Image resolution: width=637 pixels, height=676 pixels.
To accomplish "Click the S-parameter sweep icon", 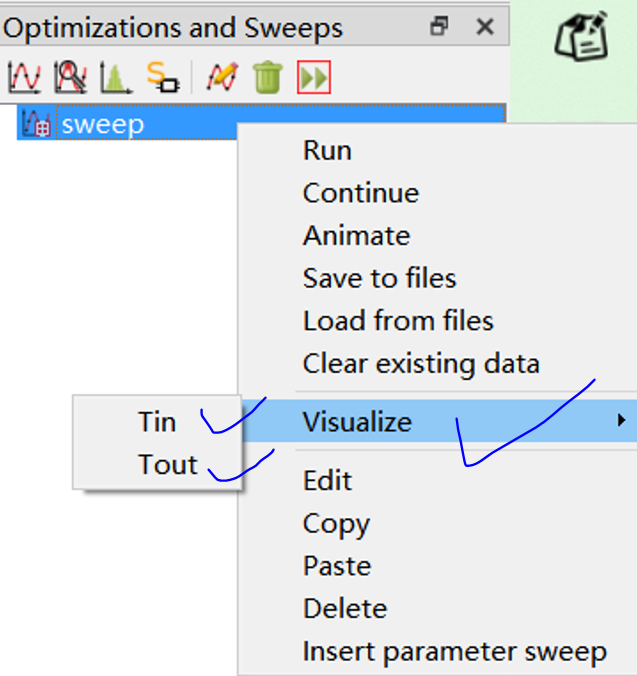I will pos(162,77).
